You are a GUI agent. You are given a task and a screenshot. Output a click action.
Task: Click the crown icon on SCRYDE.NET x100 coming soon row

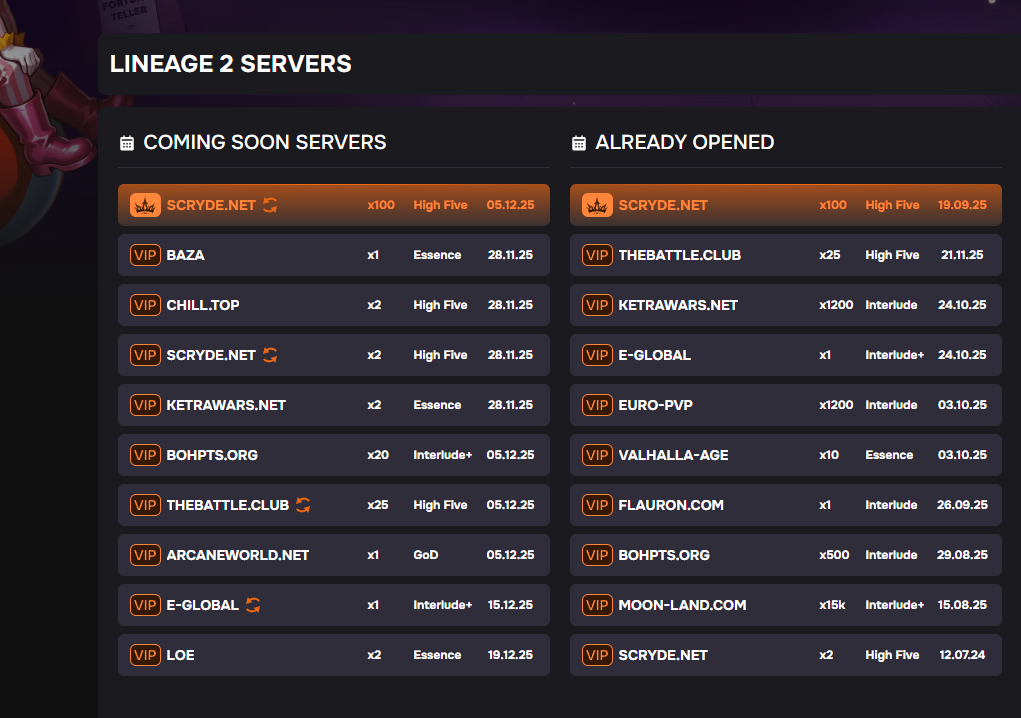pos(145,205)
